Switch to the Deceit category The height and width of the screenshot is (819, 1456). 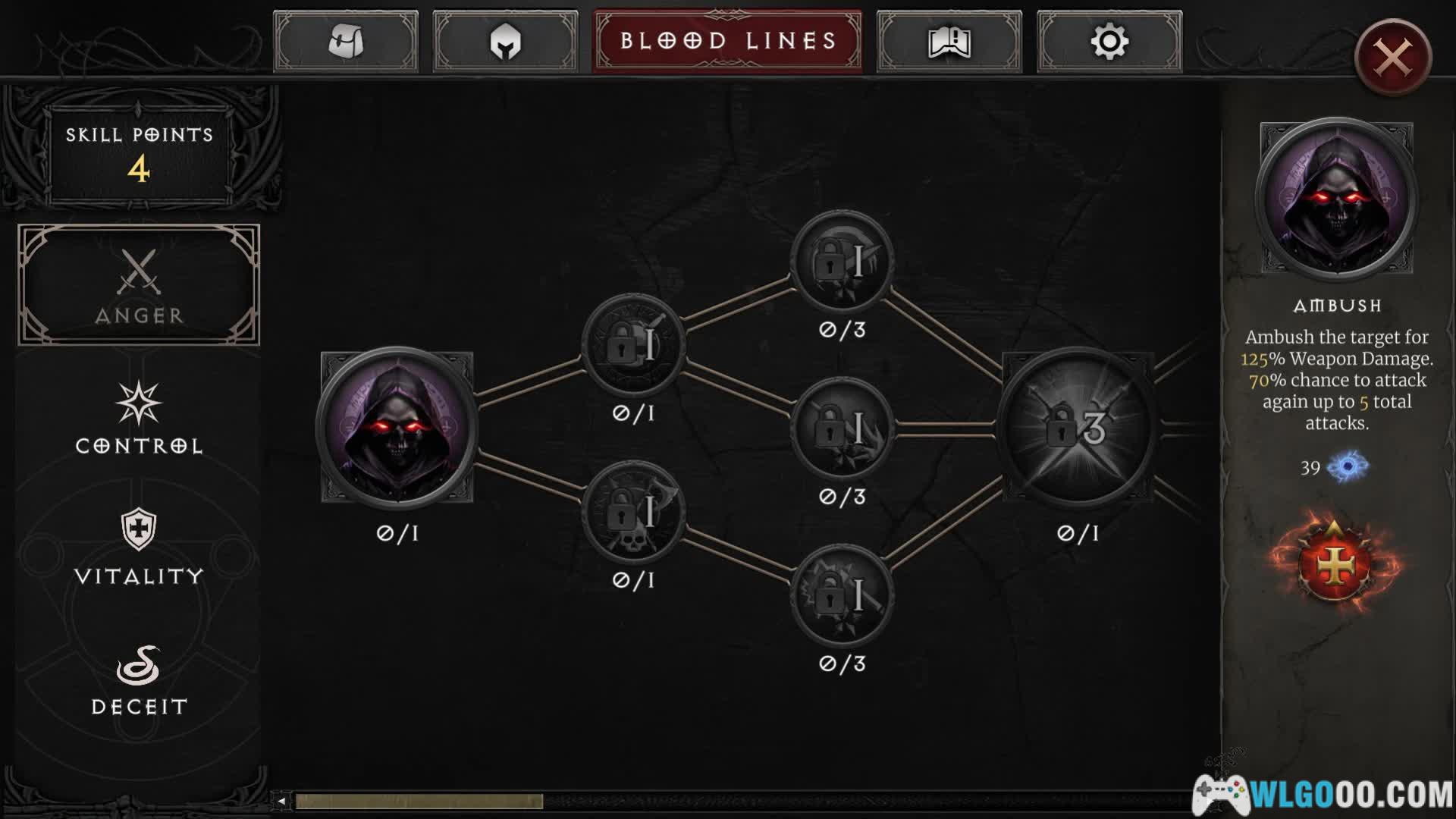pyautogui.click(x=139, y=680)
